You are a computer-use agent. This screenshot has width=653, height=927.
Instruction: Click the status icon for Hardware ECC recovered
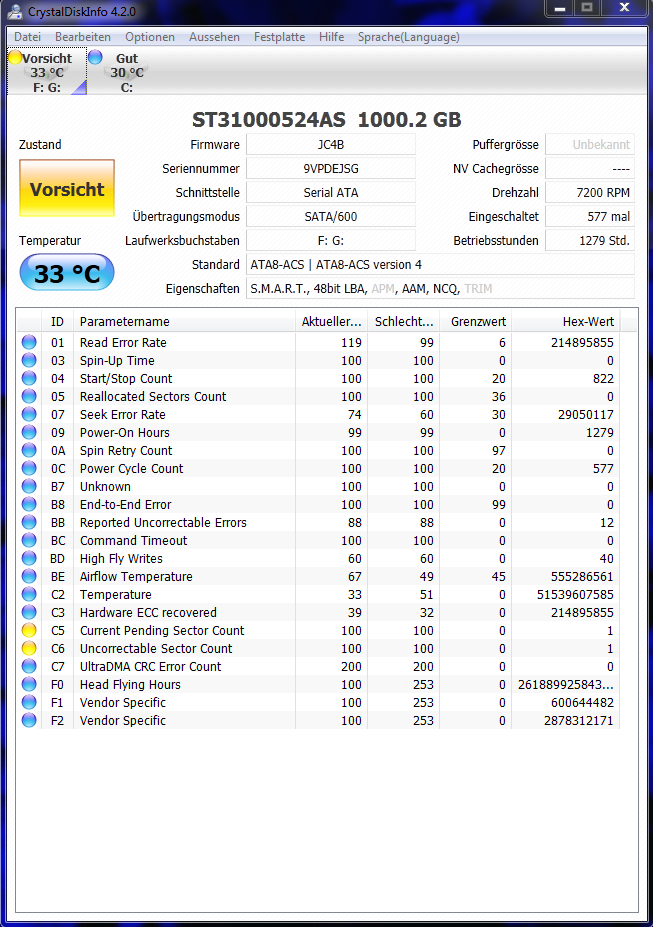[29, 612]
